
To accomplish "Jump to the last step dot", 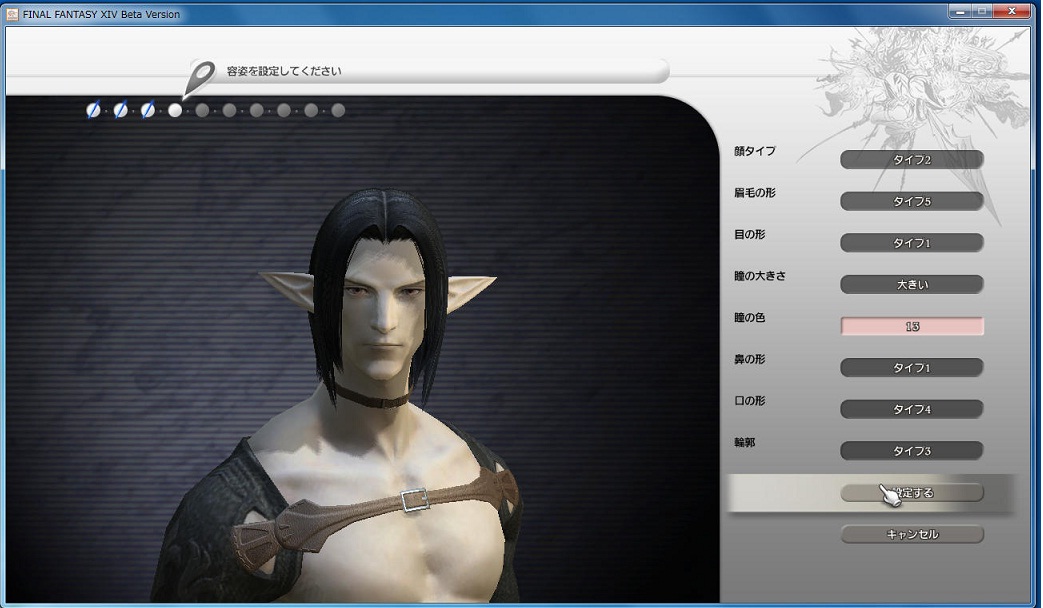I will click(x=338, y=110).
